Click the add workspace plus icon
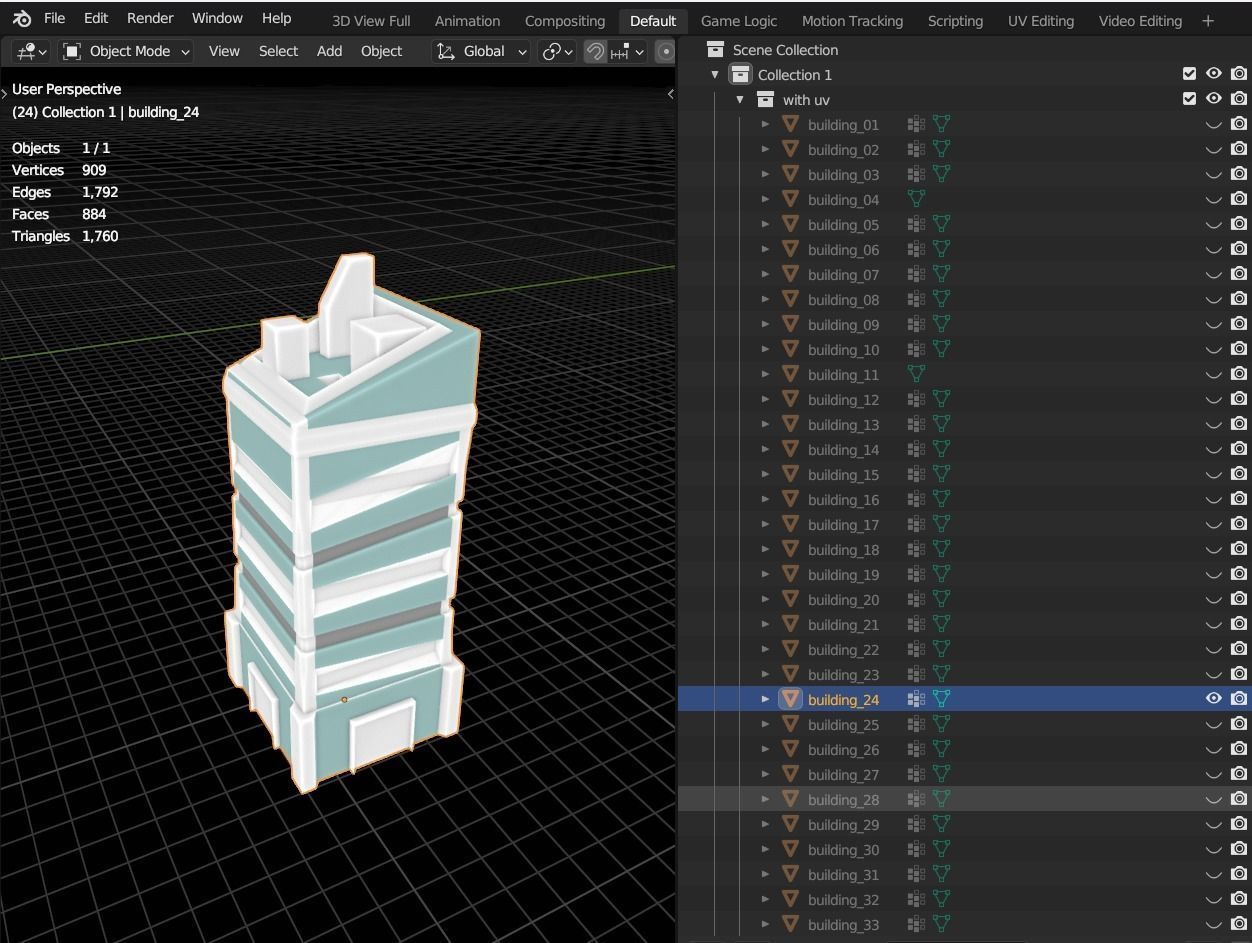This screenshot has height=943, width=1252. (1208, 20)
